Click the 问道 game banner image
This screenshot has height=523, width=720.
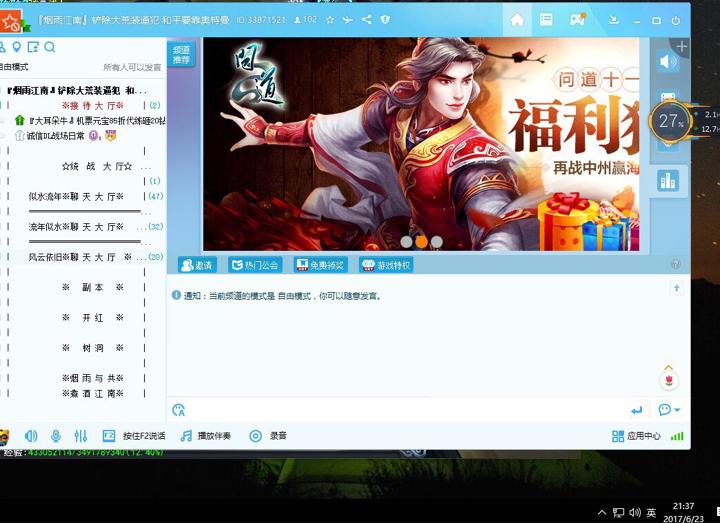[421, 144]
